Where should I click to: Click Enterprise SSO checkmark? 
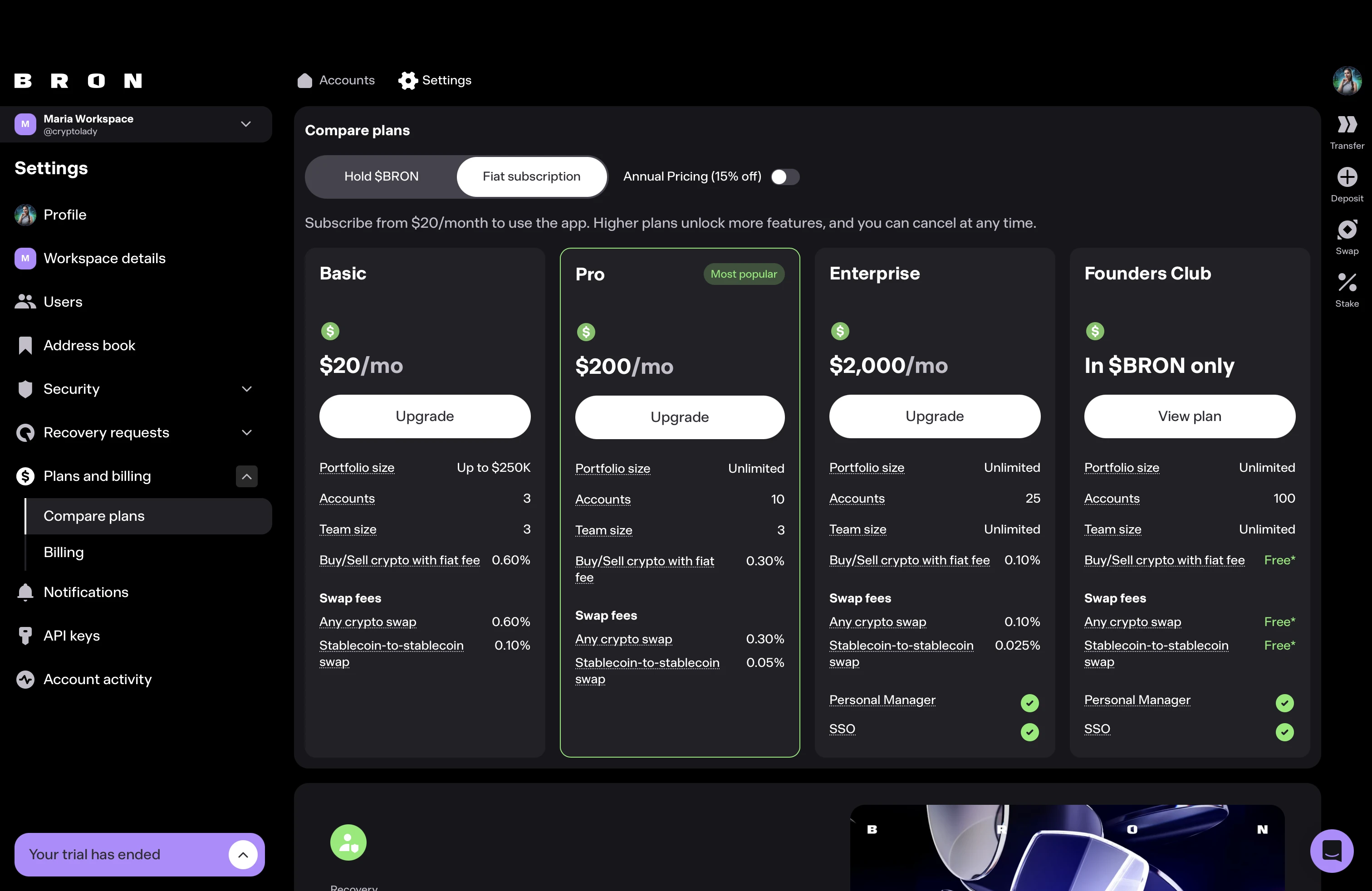pos(1029,732)
